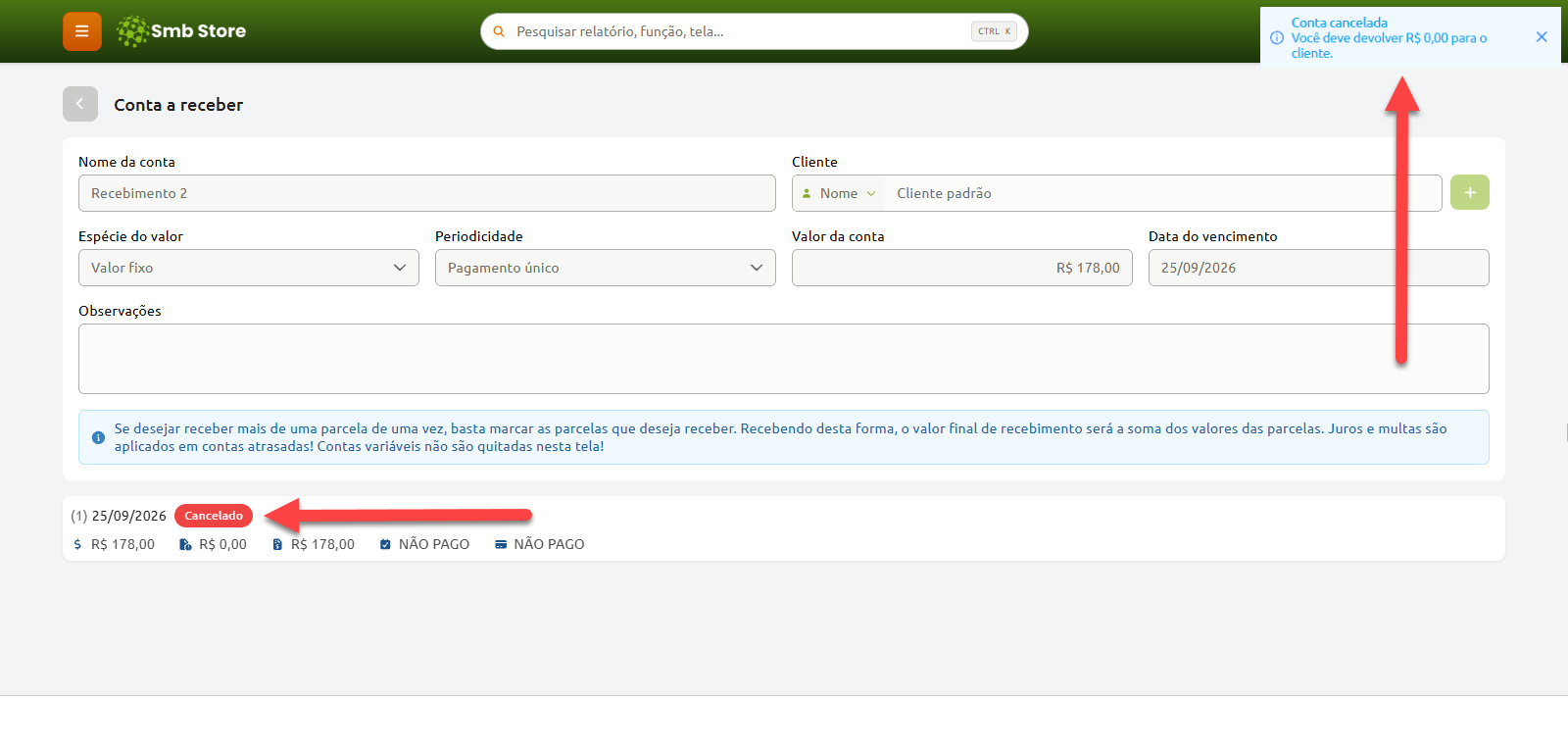1568x750 pixels.
Task: Open the Periodicidade dropdown
Action: click(x=606, y=268)
